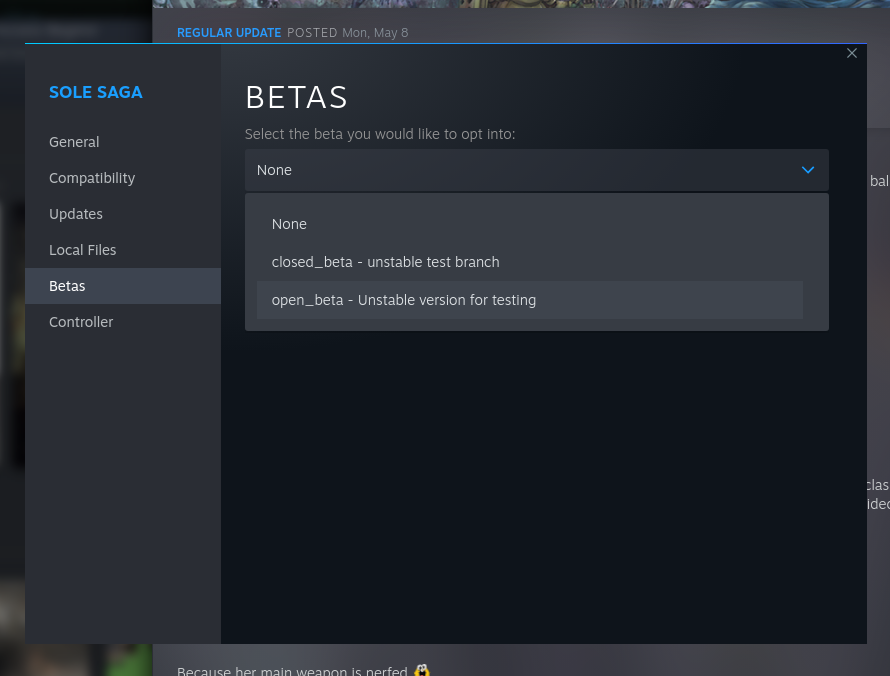Click the SOLE SAGA game title
The image size is (890, 676).
(x=96, y=92)
